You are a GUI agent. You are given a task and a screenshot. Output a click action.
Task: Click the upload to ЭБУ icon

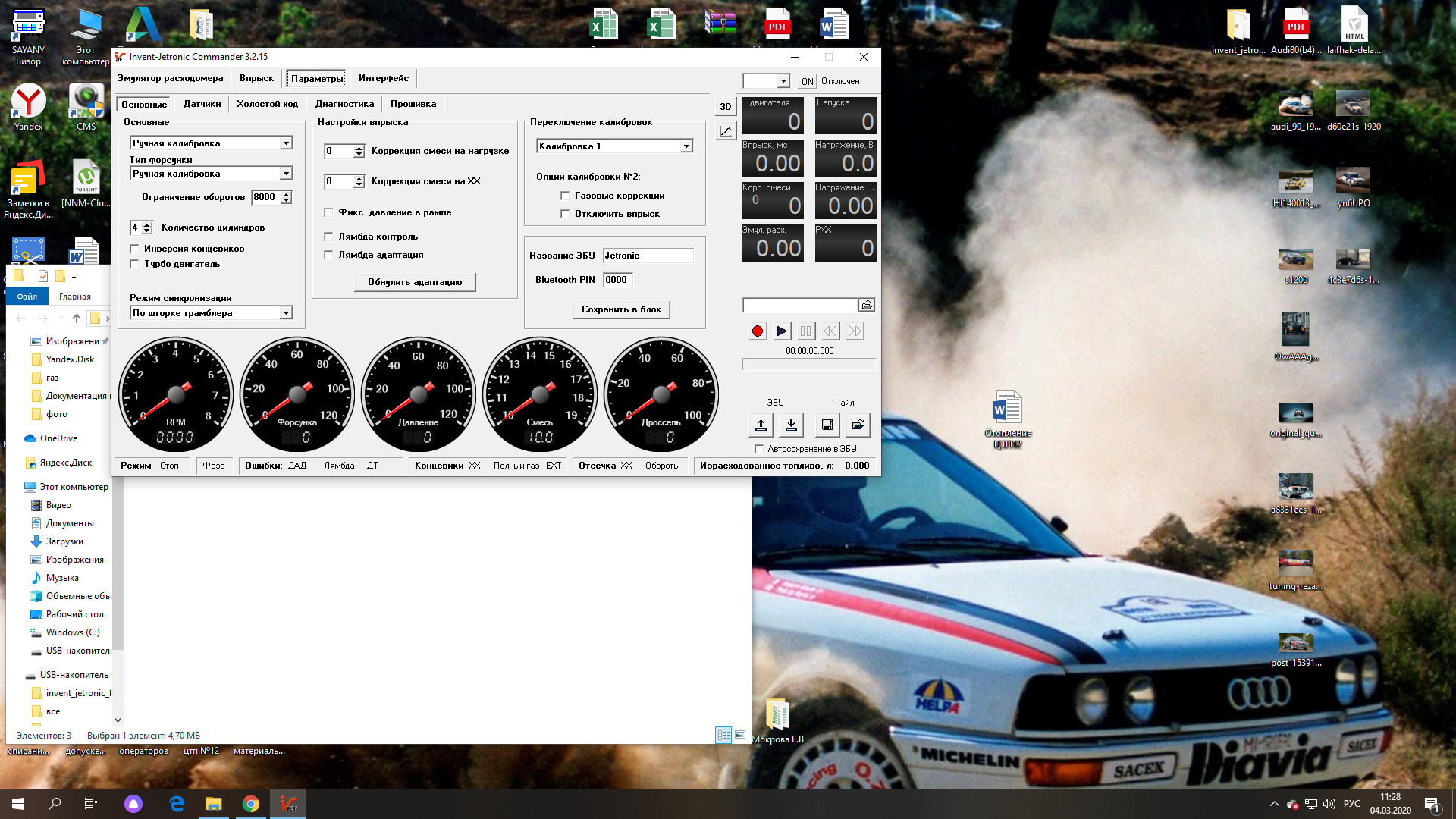pyautogui.click(x=761, y=425)
